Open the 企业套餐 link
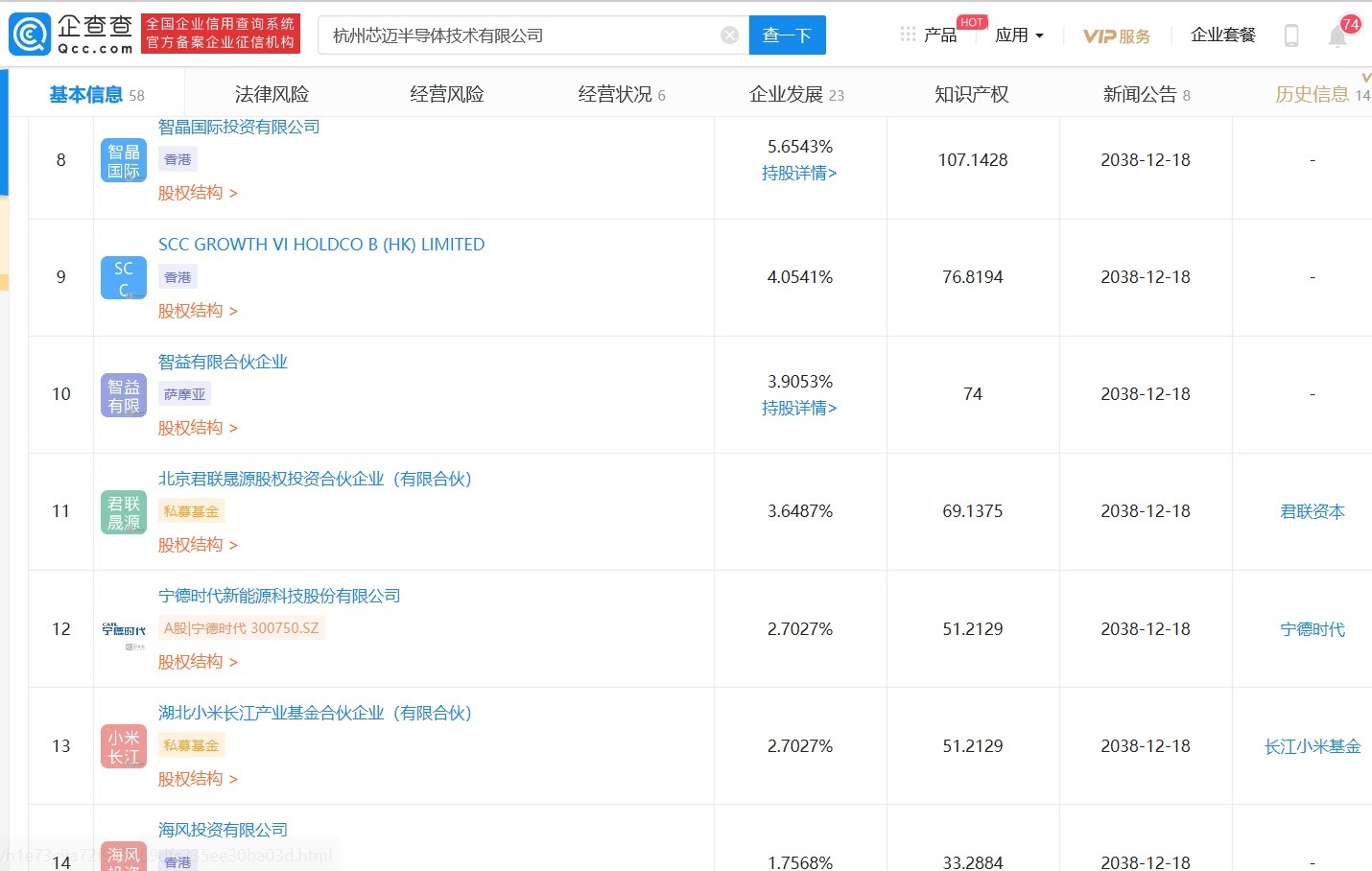 click(x=1223, y=35)
